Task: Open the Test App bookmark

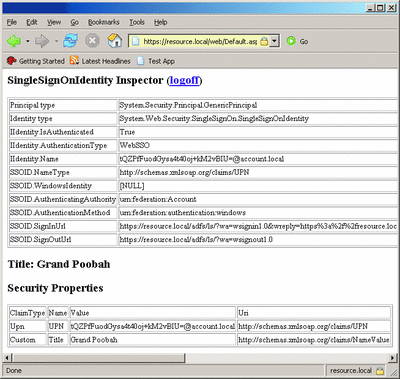Action: coord(156,61)
